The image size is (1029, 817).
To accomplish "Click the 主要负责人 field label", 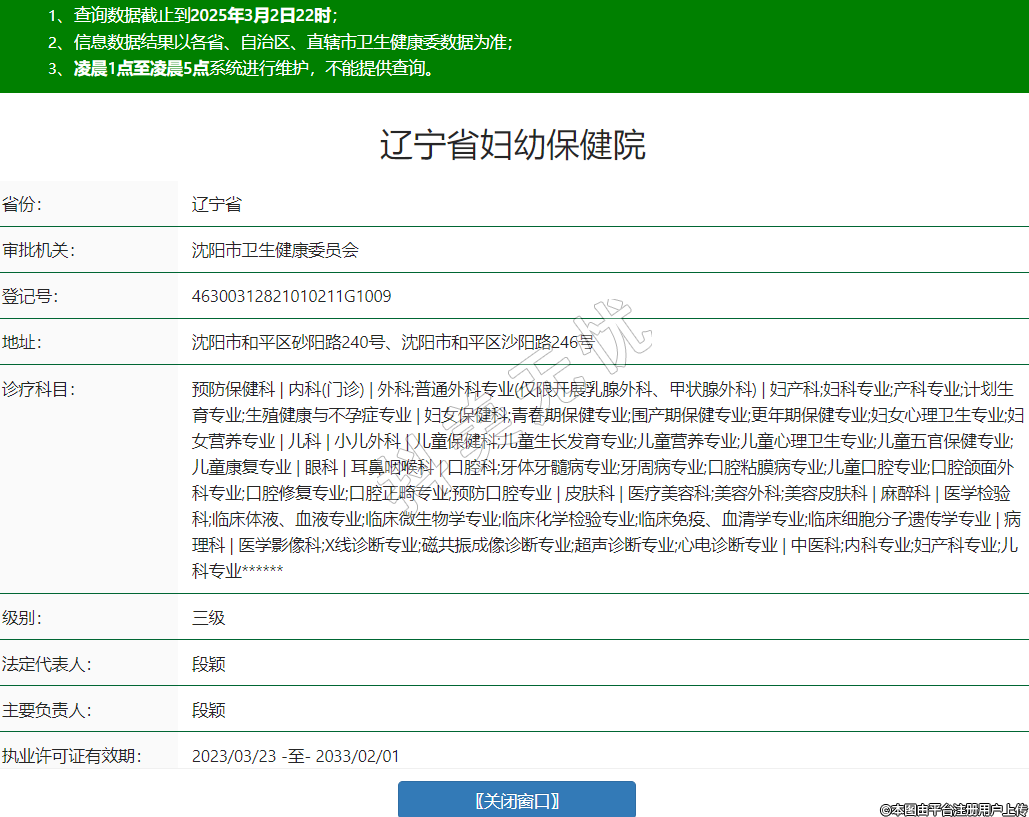I will coord(45,710).
